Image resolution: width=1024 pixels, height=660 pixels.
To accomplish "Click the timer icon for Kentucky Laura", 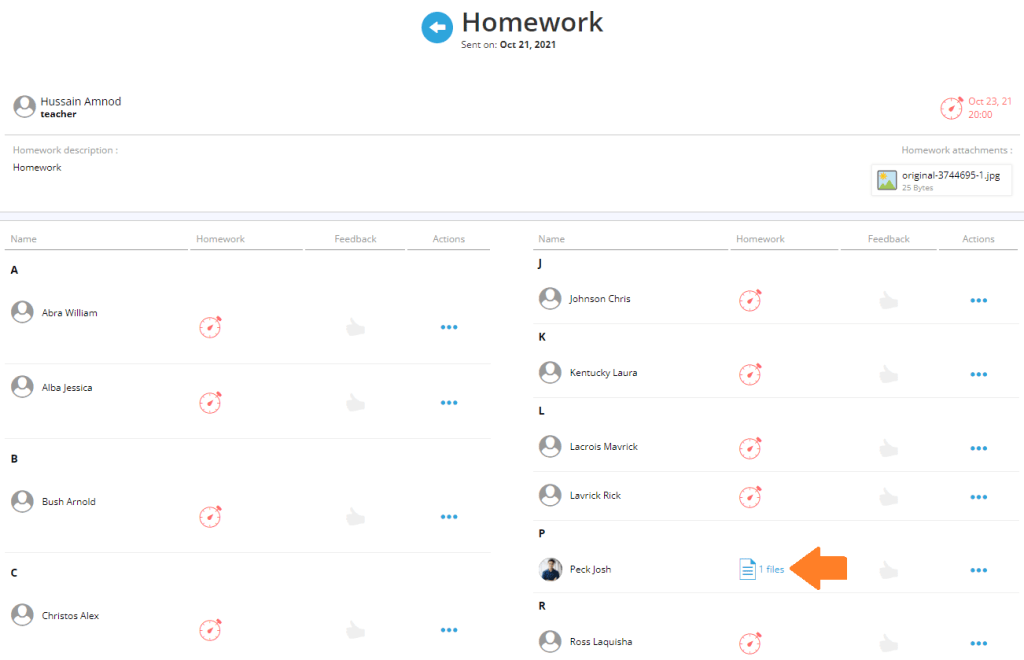I will click(750, 374).
